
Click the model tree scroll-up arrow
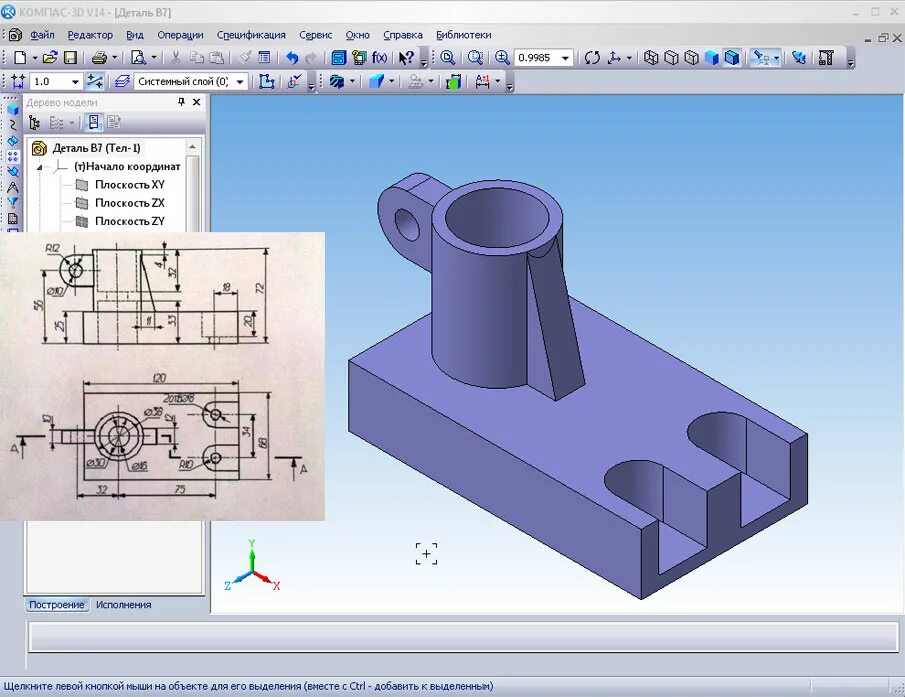coord(192,147)
